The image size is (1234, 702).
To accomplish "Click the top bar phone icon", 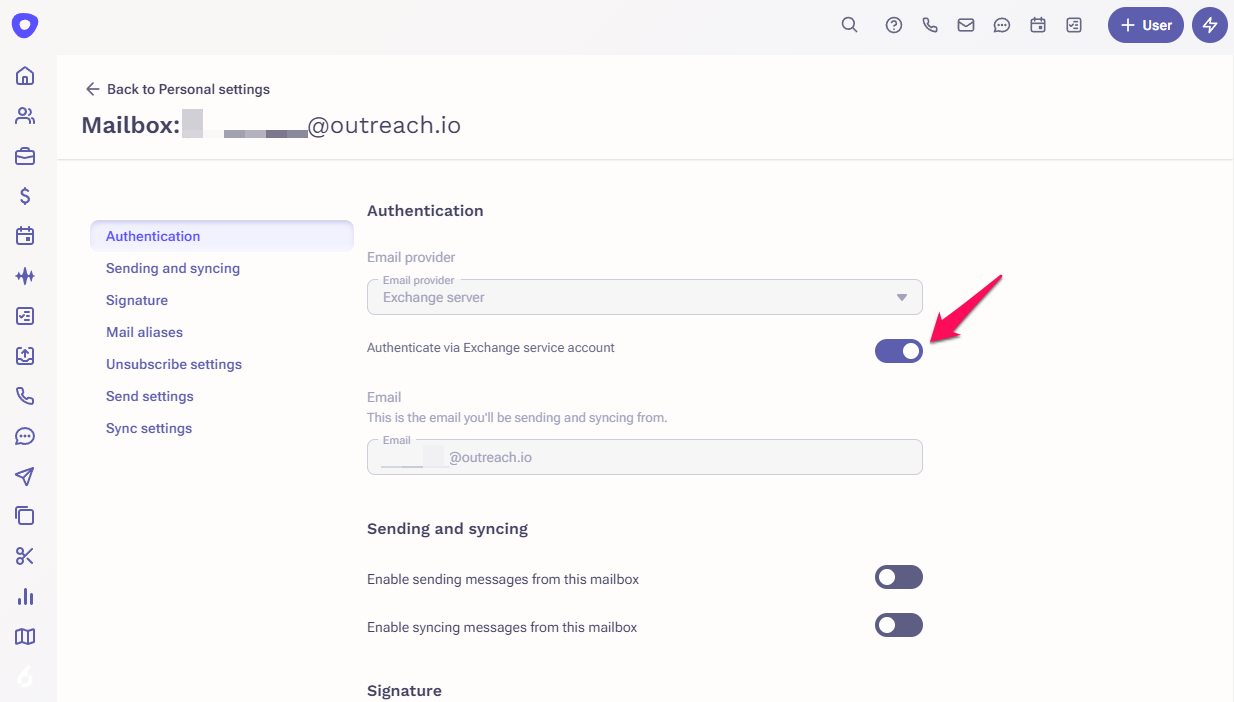I will pos(930,25).
